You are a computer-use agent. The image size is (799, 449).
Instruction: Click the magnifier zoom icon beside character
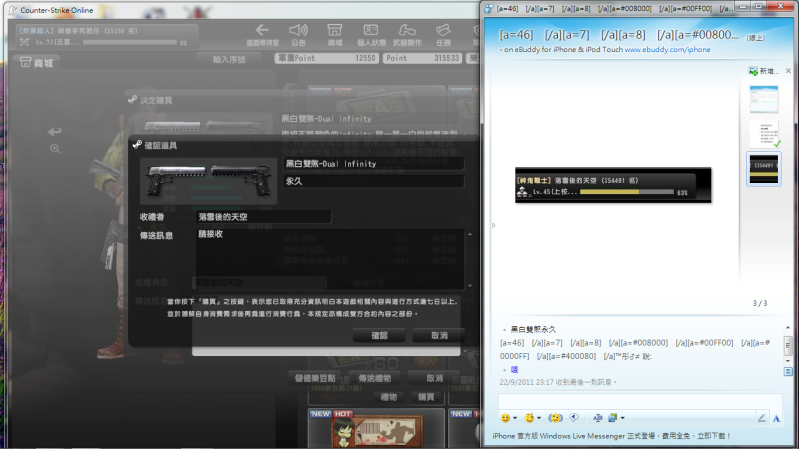(x=55, y=149)
